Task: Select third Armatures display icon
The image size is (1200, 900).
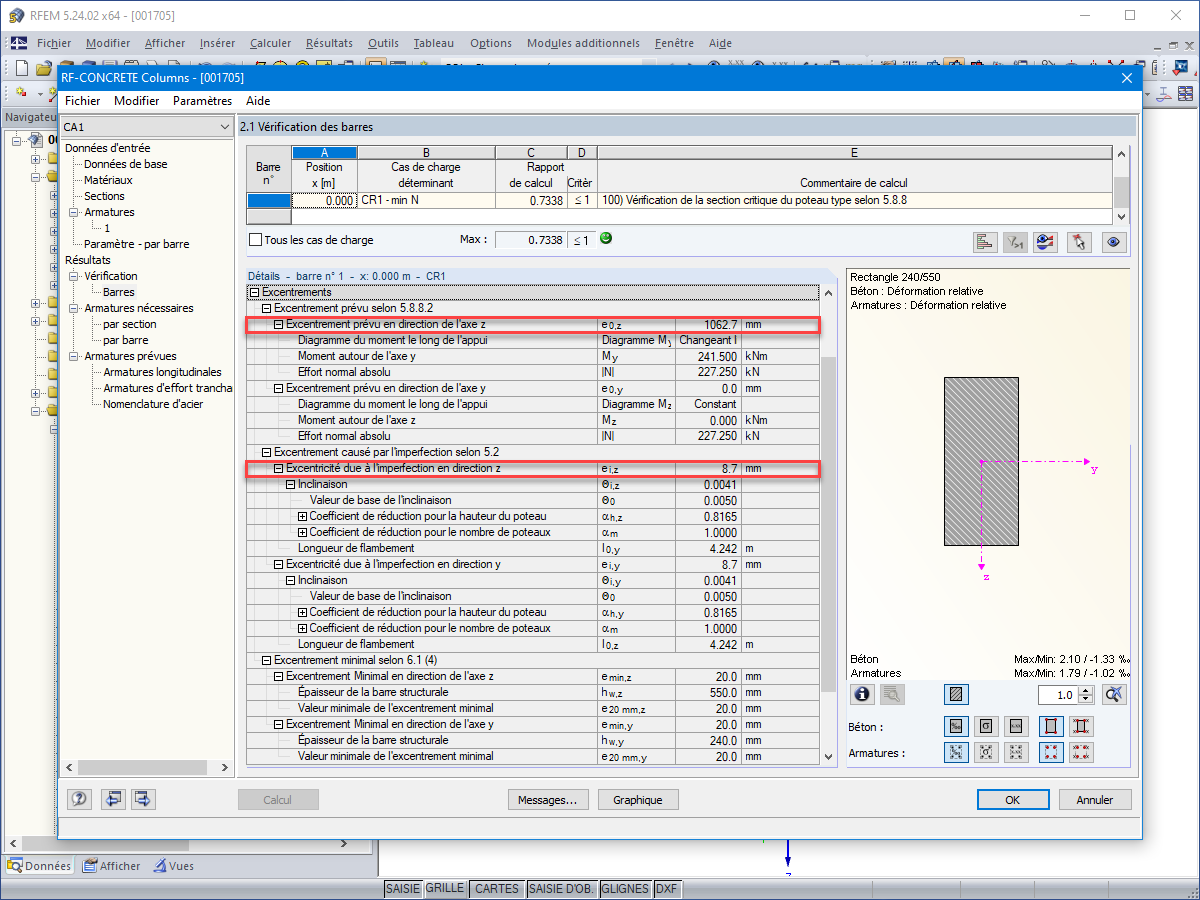Action: [x=1018, y=753]
